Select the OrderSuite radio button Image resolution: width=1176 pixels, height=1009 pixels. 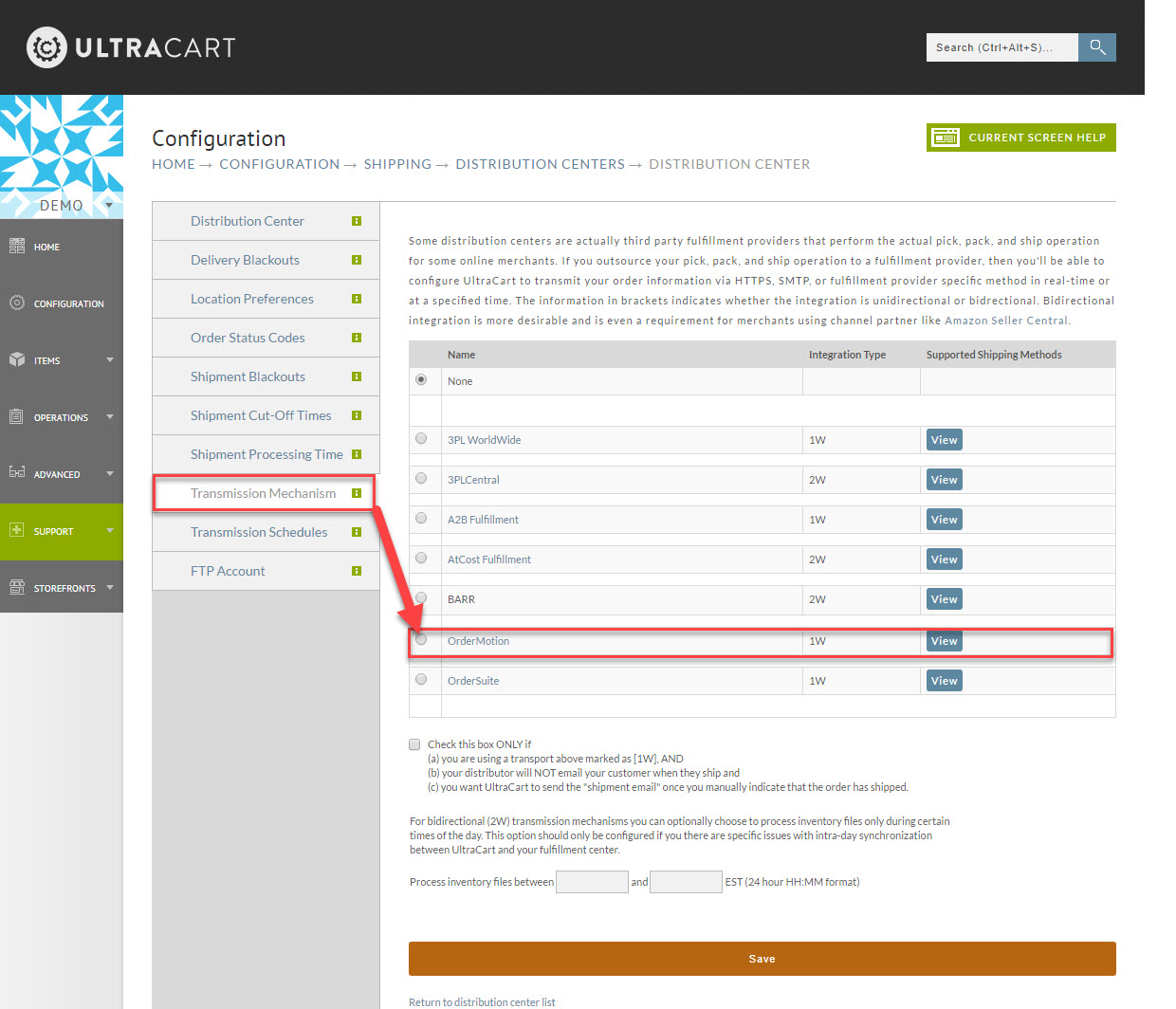coord(421,679)
